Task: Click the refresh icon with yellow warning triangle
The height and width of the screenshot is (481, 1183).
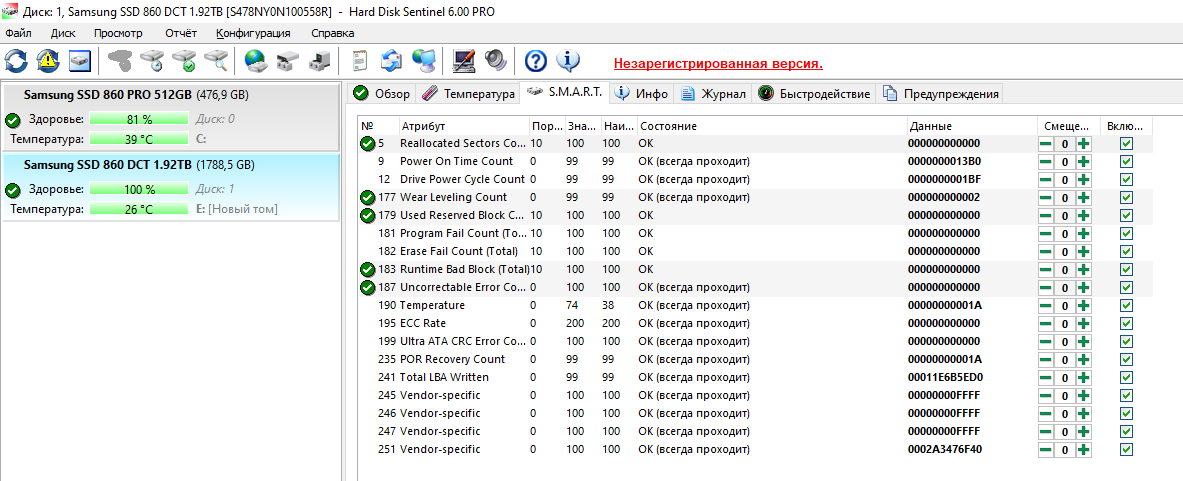Action: pos(48,60)
